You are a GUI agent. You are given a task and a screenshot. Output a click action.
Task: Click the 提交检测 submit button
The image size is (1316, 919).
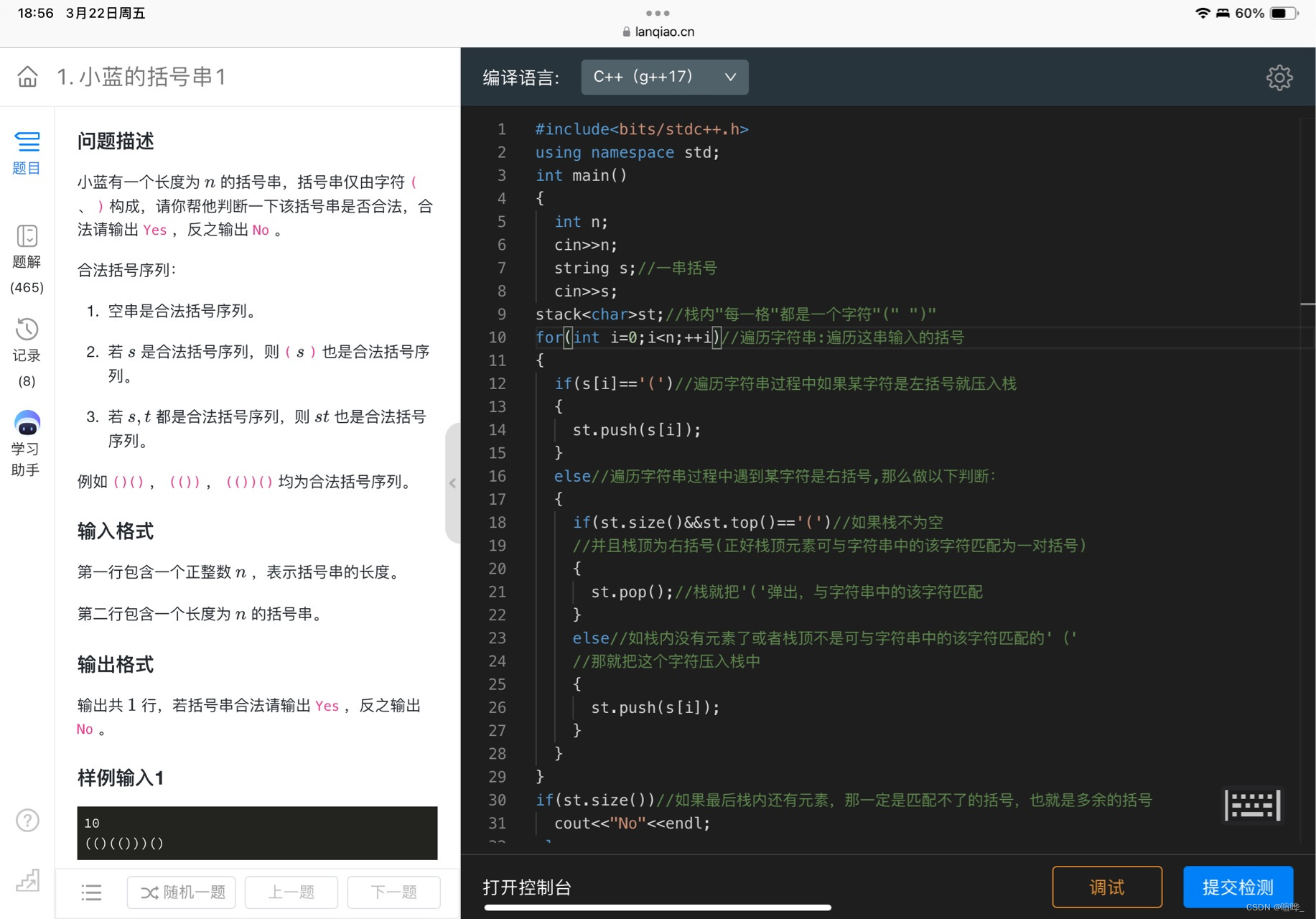click(1238, 887)
